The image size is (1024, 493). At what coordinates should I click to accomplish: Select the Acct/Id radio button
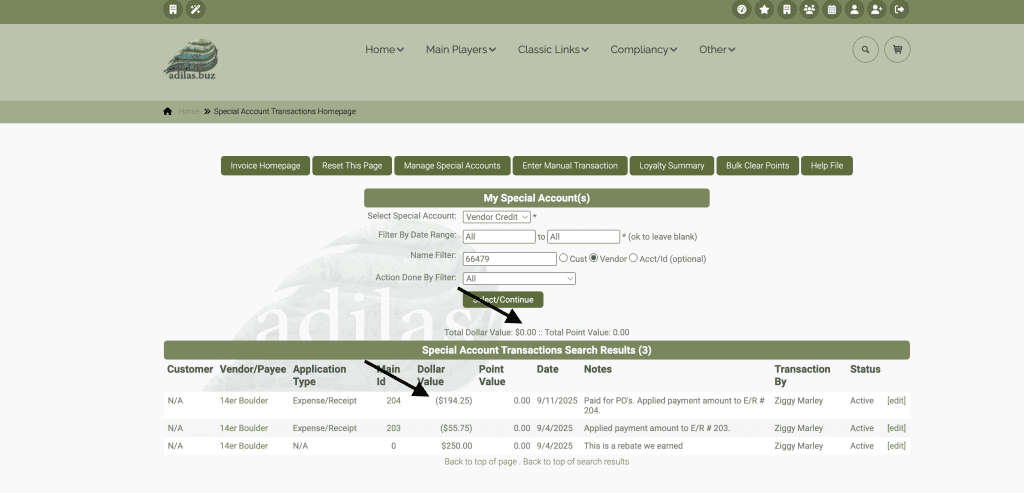click(x=633, y=258)
